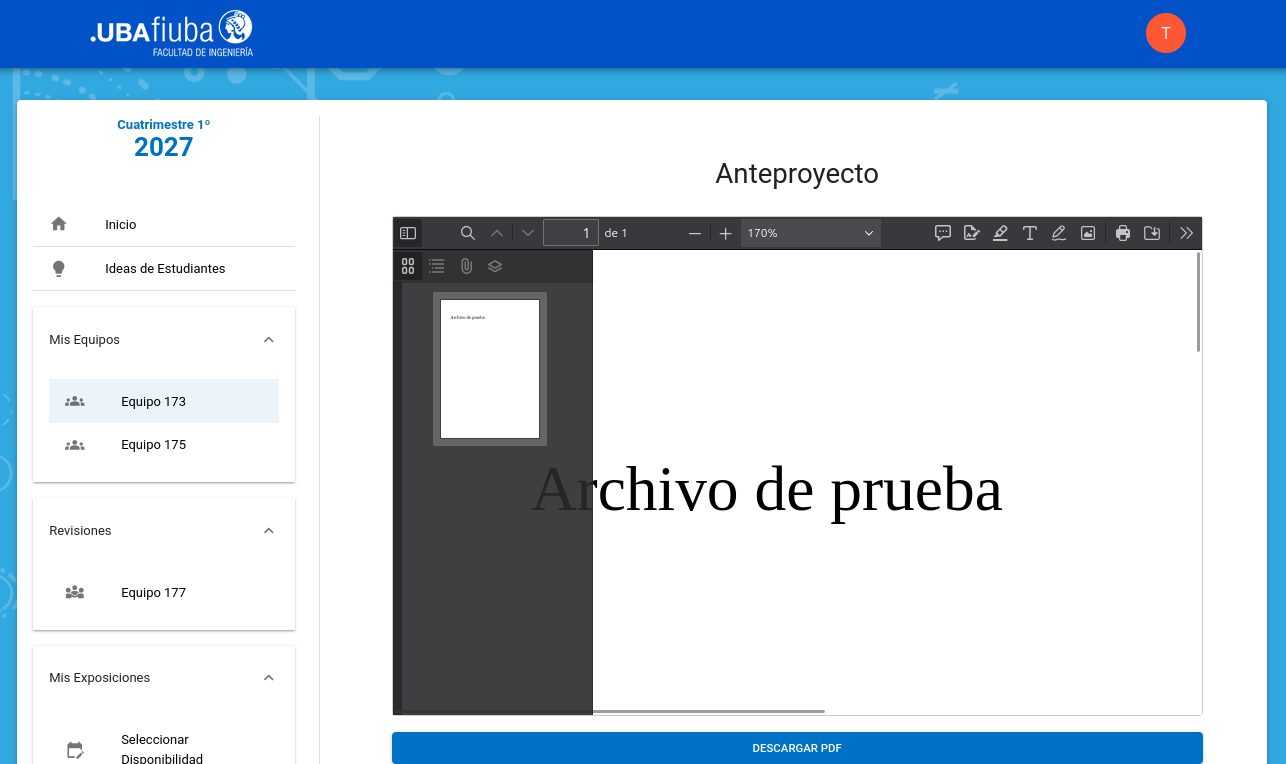
Task: Open the PDF find/search tool
Action: [x=467, y=233]
